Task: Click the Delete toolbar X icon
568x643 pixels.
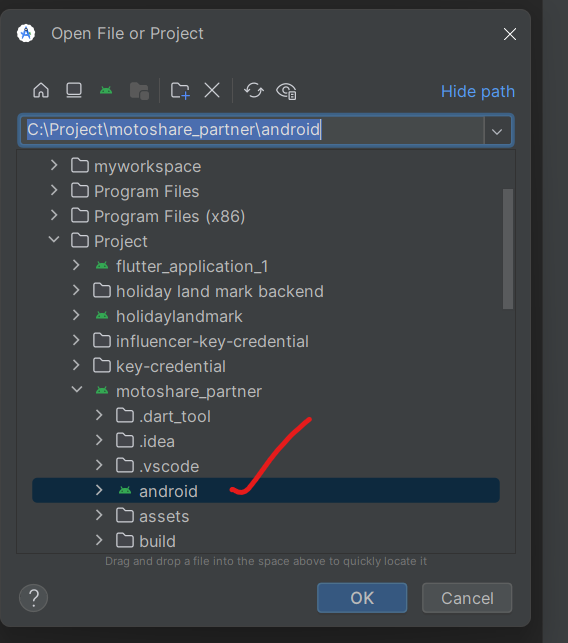Action: [x=212, y=91]
